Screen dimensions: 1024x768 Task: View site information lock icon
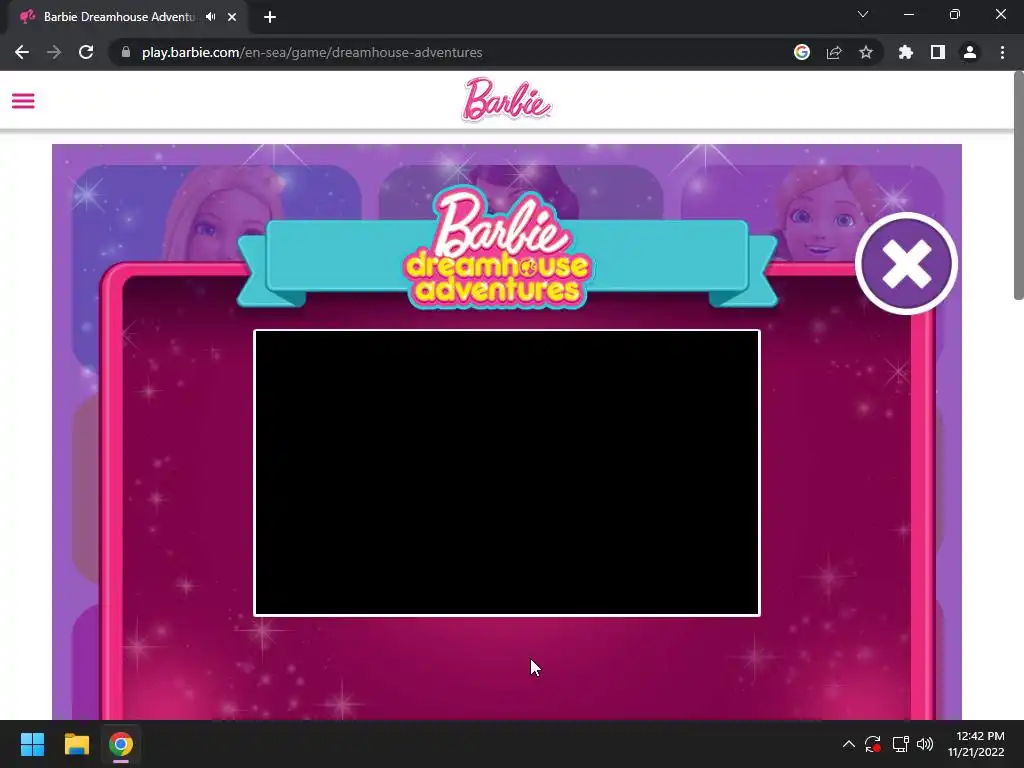(126, 52)
